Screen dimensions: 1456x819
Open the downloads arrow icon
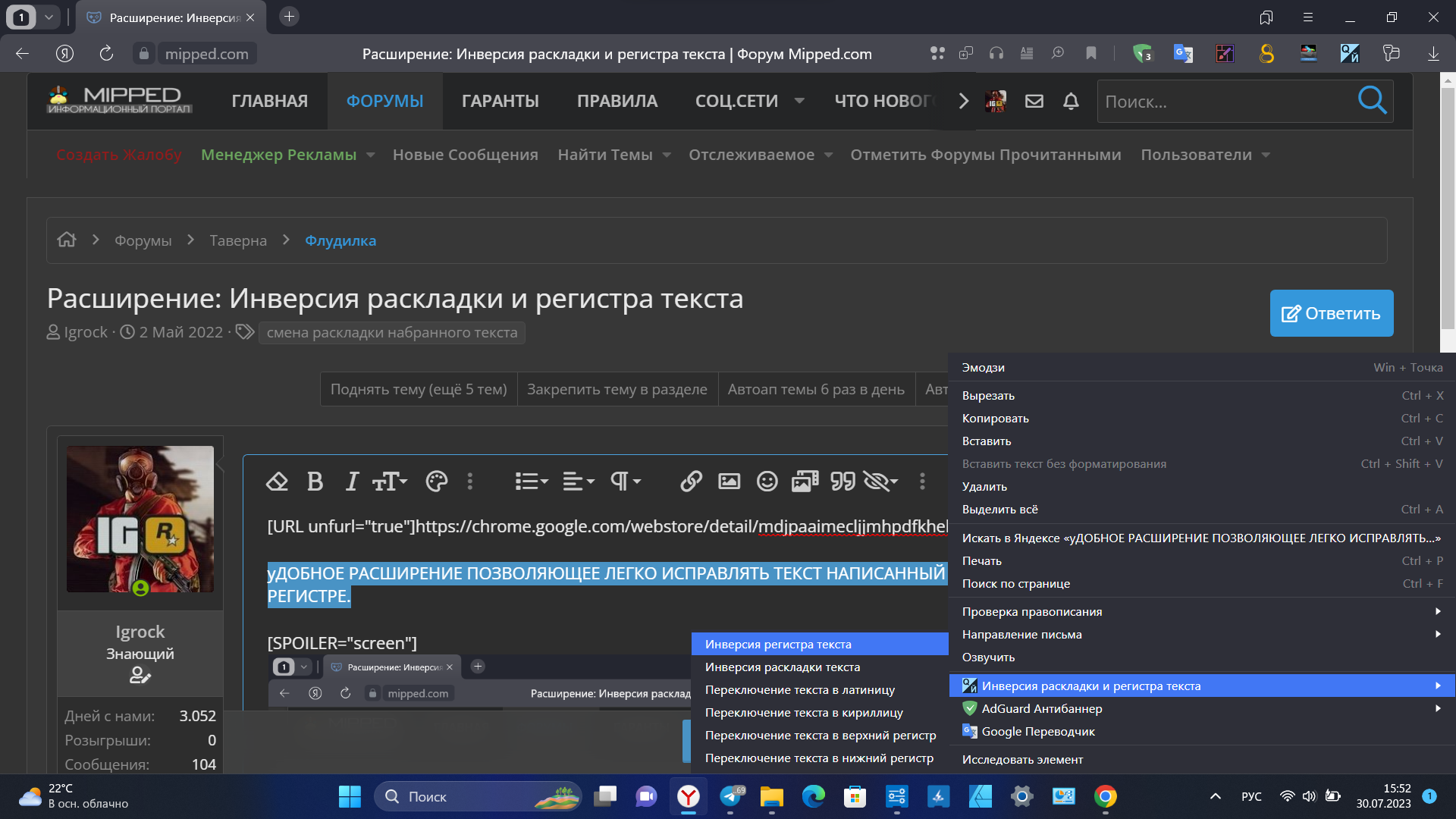(1433, 53)
